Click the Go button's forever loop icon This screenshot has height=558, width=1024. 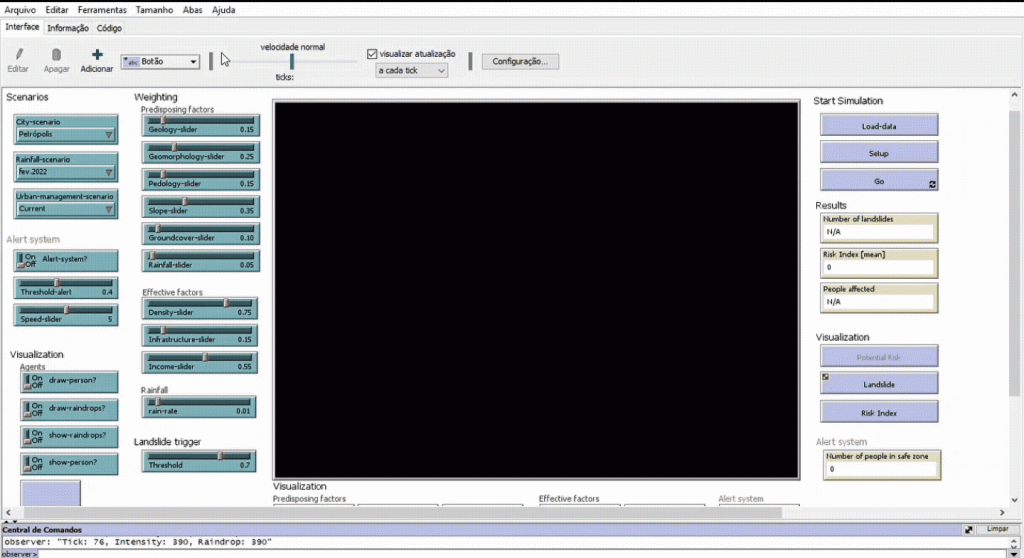pyautogui.click(x=932, y=185)
